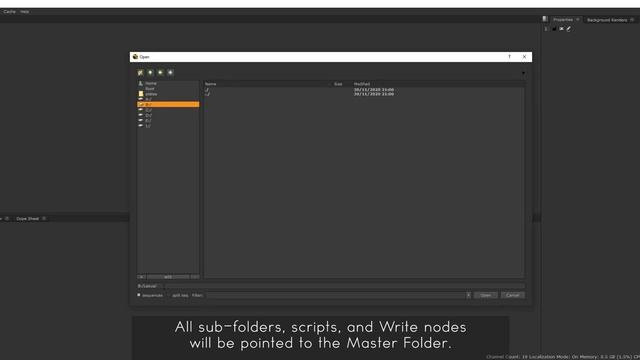Image resolution: width=640 pixels, height=360 pixels.
Task: Click the remove favorite minus button
Action: point(195,277)
